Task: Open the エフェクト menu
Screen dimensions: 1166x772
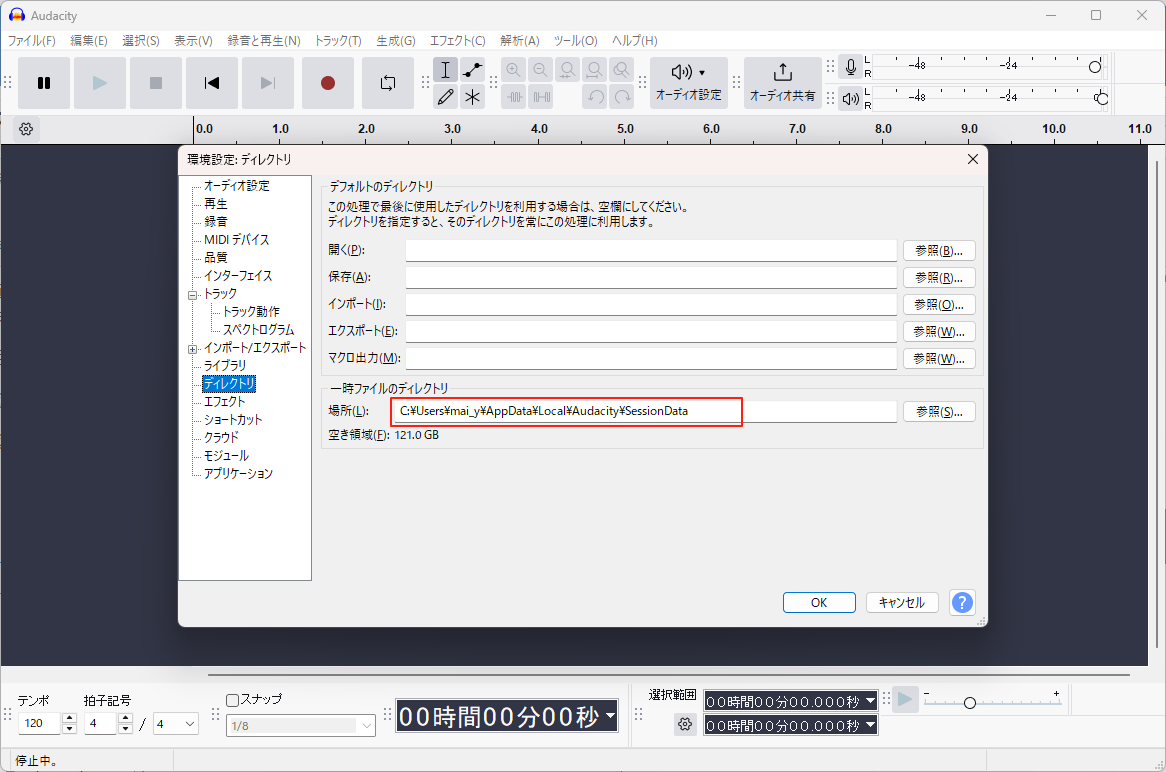Action: pyautogui.click(x=457, y=41)
